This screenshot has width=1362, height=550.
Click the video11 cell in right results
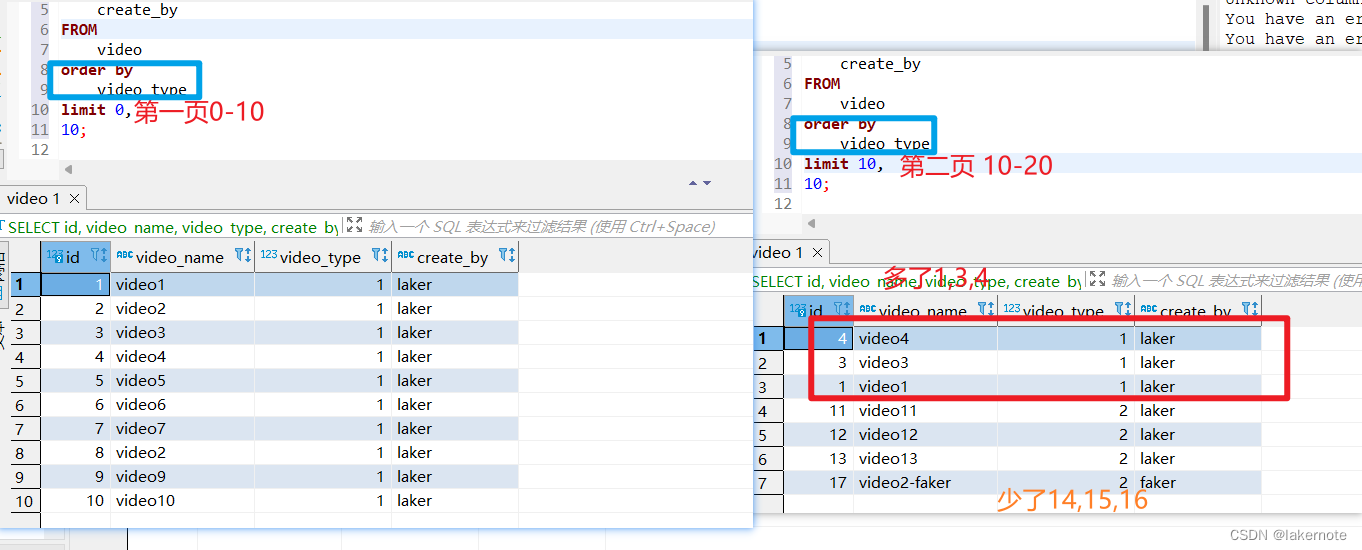[x=925, y=411]
